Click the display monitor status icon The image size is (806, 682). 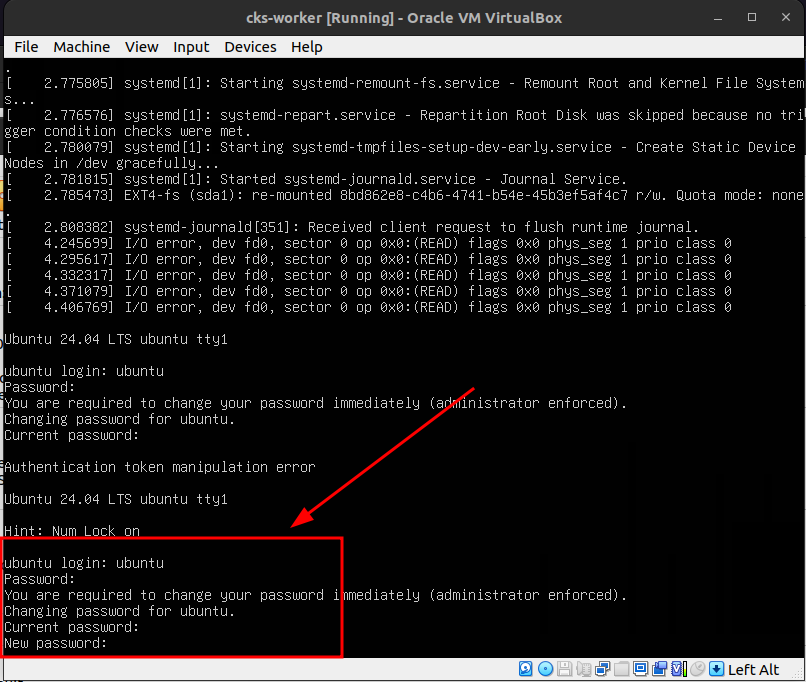(x=640, y=669)
